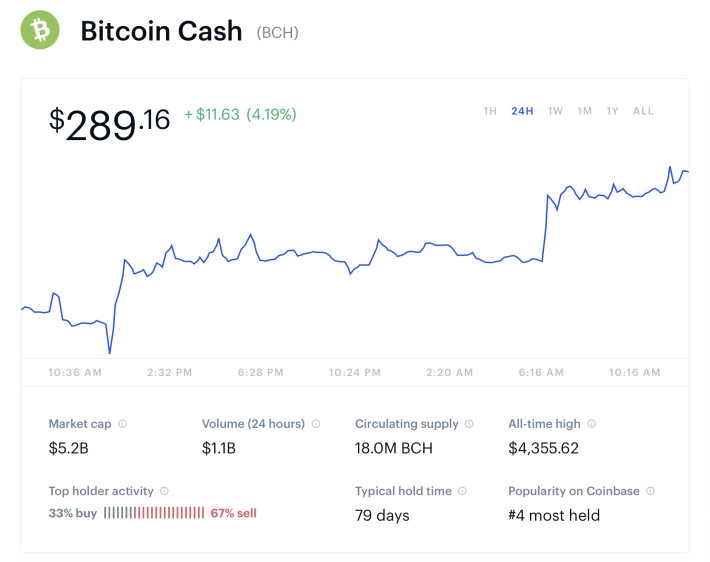Switch the chart to 1W range
The height and width of the screenshot is (562, 710).
pos(555,111)
